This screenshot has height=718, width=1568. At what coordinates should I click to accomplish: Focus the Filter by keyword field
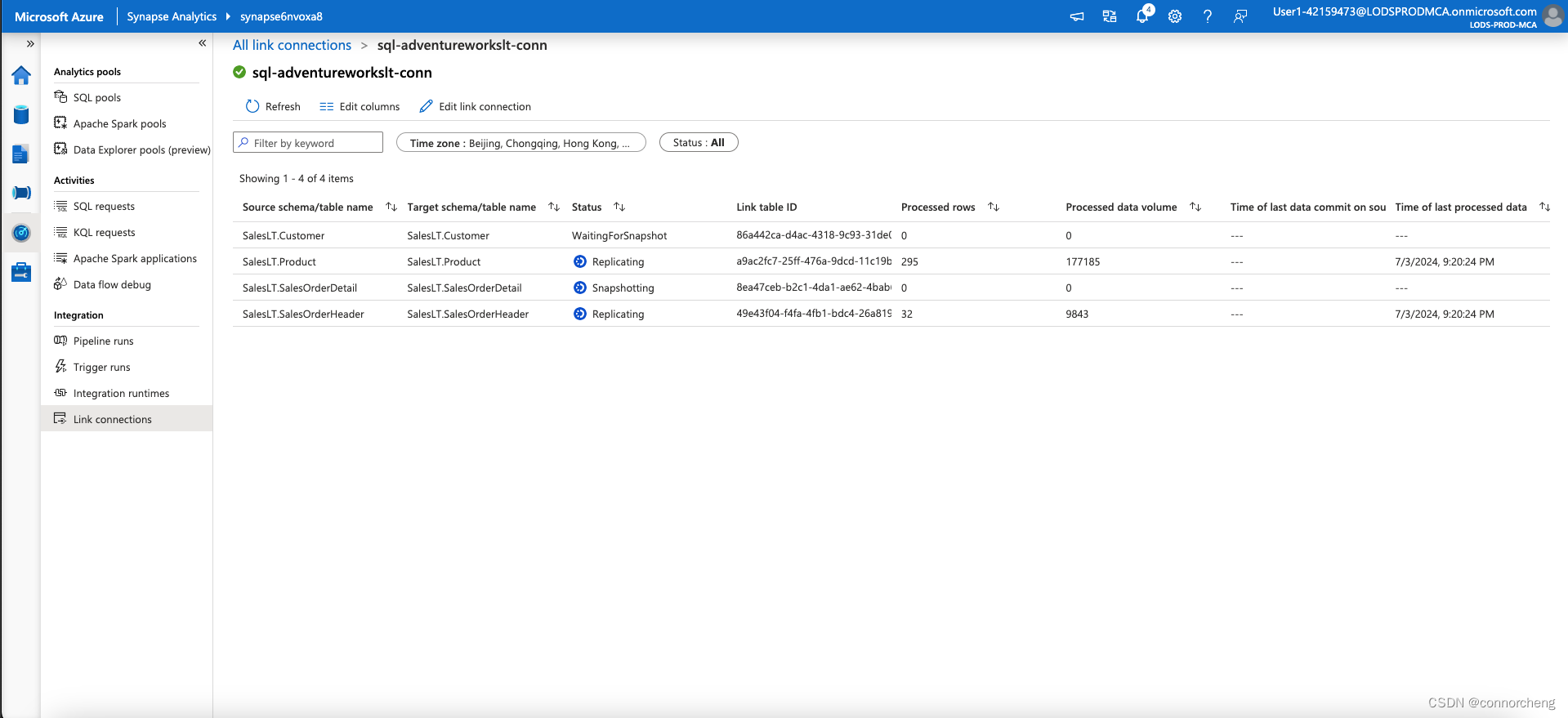coord(308,142)
